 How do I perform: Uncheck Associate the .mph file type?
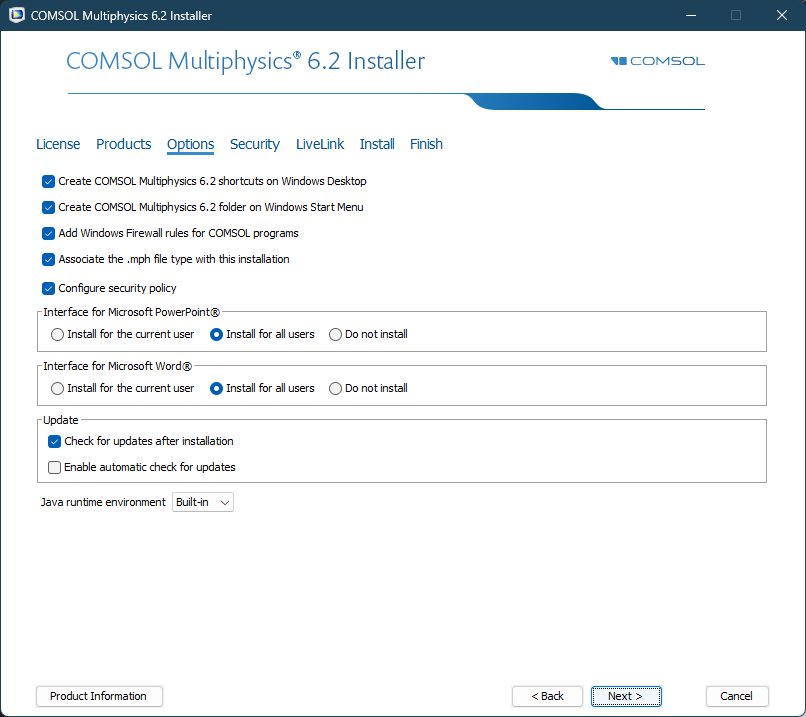48,259
